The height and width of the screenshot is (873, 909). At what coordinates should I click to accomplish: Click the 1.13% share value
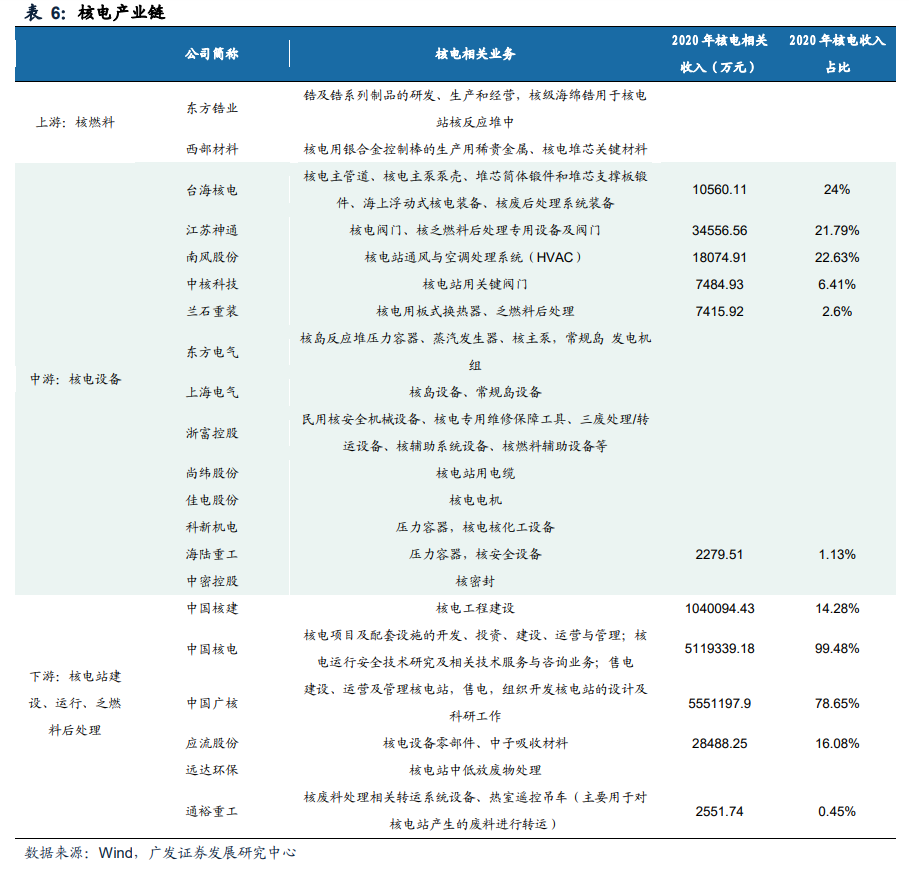837,554
